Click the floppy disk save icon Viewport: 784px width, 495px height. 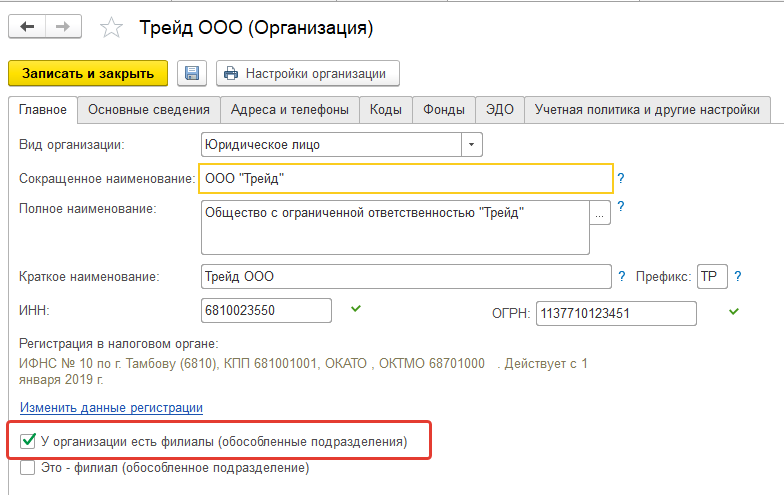point(191,73)
